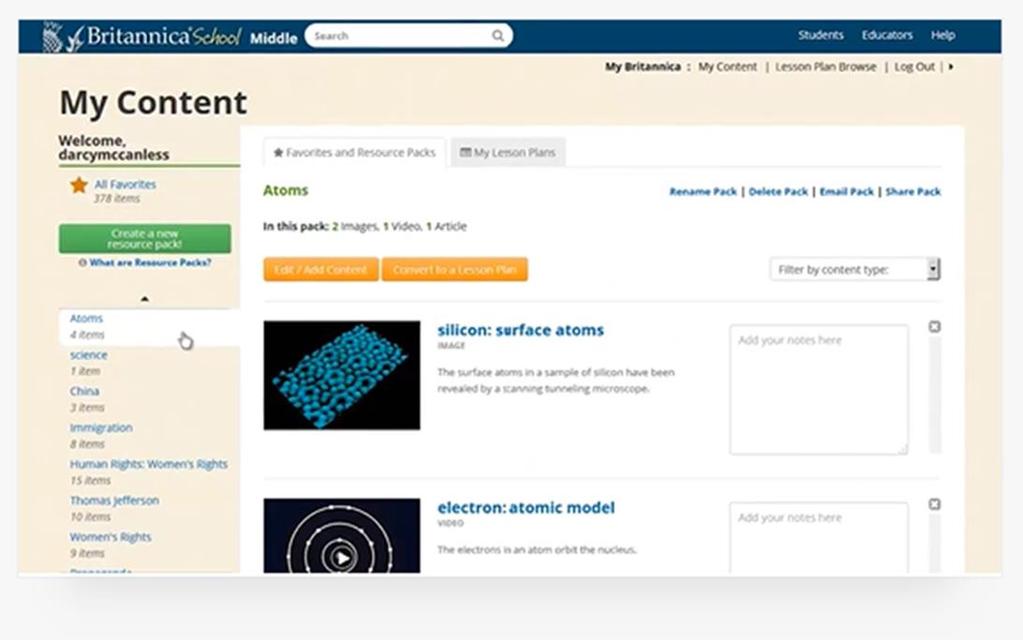Click the Welcome, darcymccanless text
Screen dimensions: 1023x640
point(114,148)
